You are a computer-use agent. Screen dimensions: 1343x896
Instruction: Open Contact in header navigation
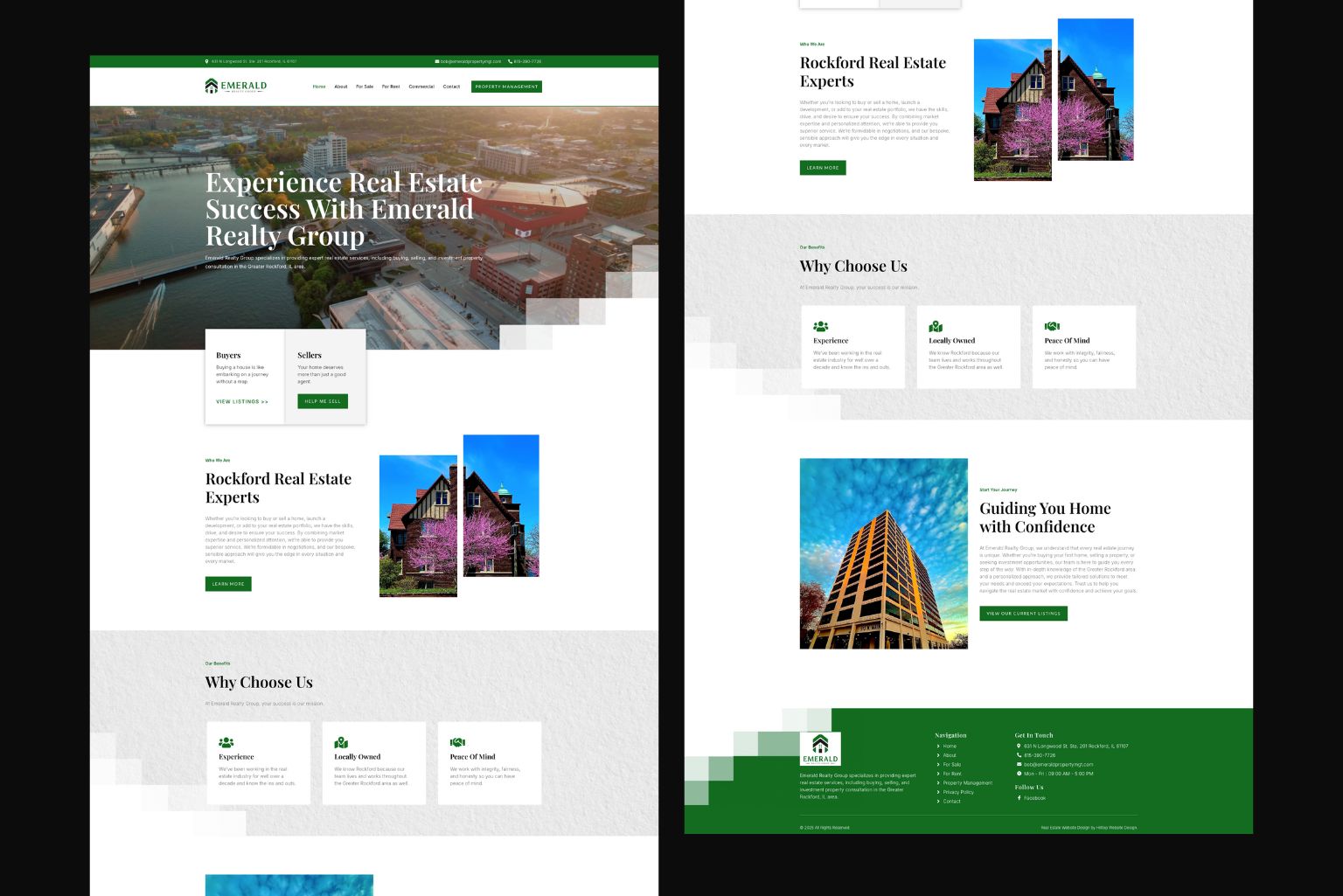coord(451,87)
